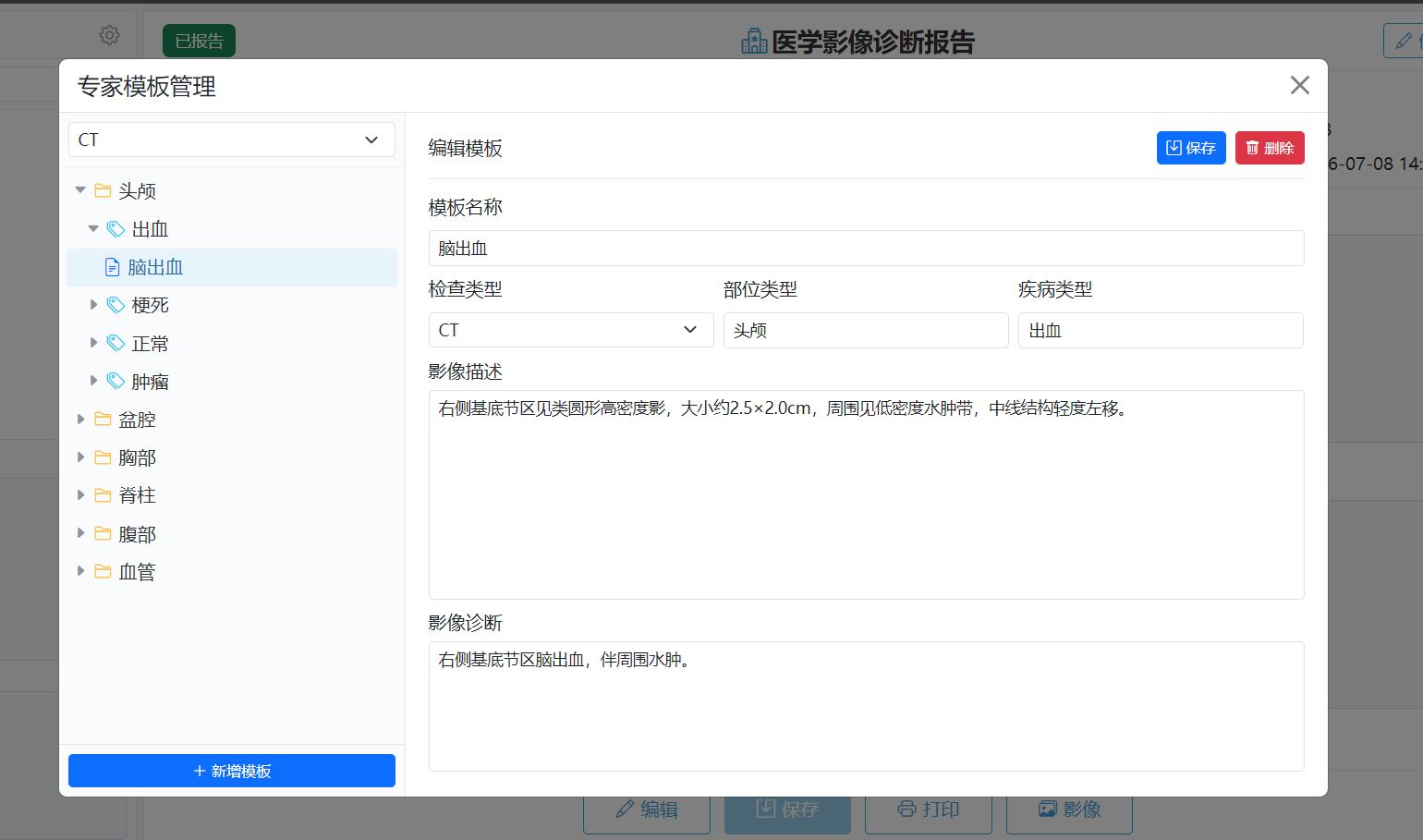The image size is (1423, 840).
Task: Click the 脑出血 document icon
Action: click(112, 267)
